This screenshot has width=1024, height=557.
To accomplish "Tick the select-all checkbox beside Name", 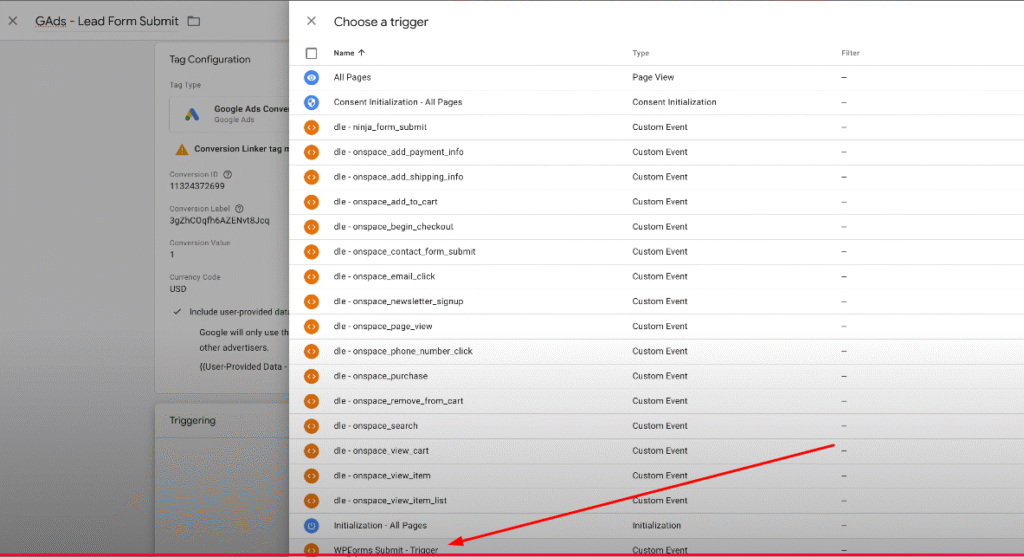I will tap(312, 53).
